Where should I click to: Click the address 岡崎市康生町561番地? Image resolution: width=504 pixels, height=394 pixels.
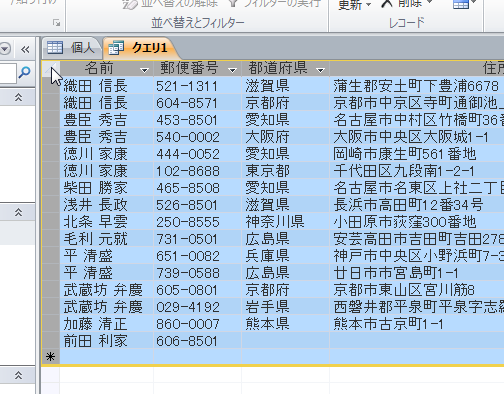click(x=417, y=154)
